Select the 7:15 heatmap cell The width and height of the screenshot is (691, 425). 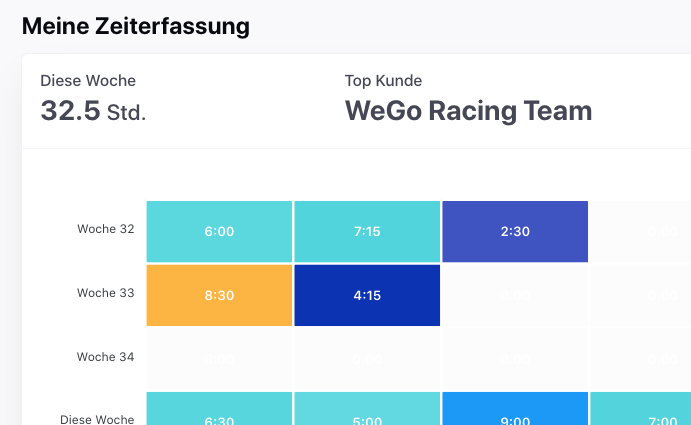[367, 231]
